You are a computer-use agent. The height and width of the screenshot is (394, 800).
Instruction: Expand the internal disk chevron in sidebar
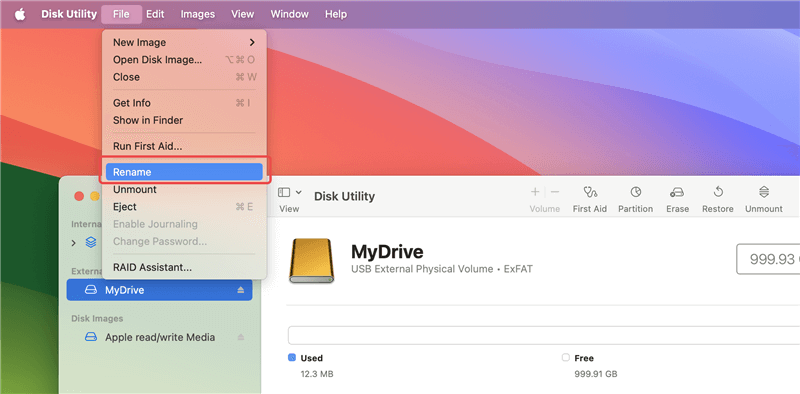(x=73, y=243)
